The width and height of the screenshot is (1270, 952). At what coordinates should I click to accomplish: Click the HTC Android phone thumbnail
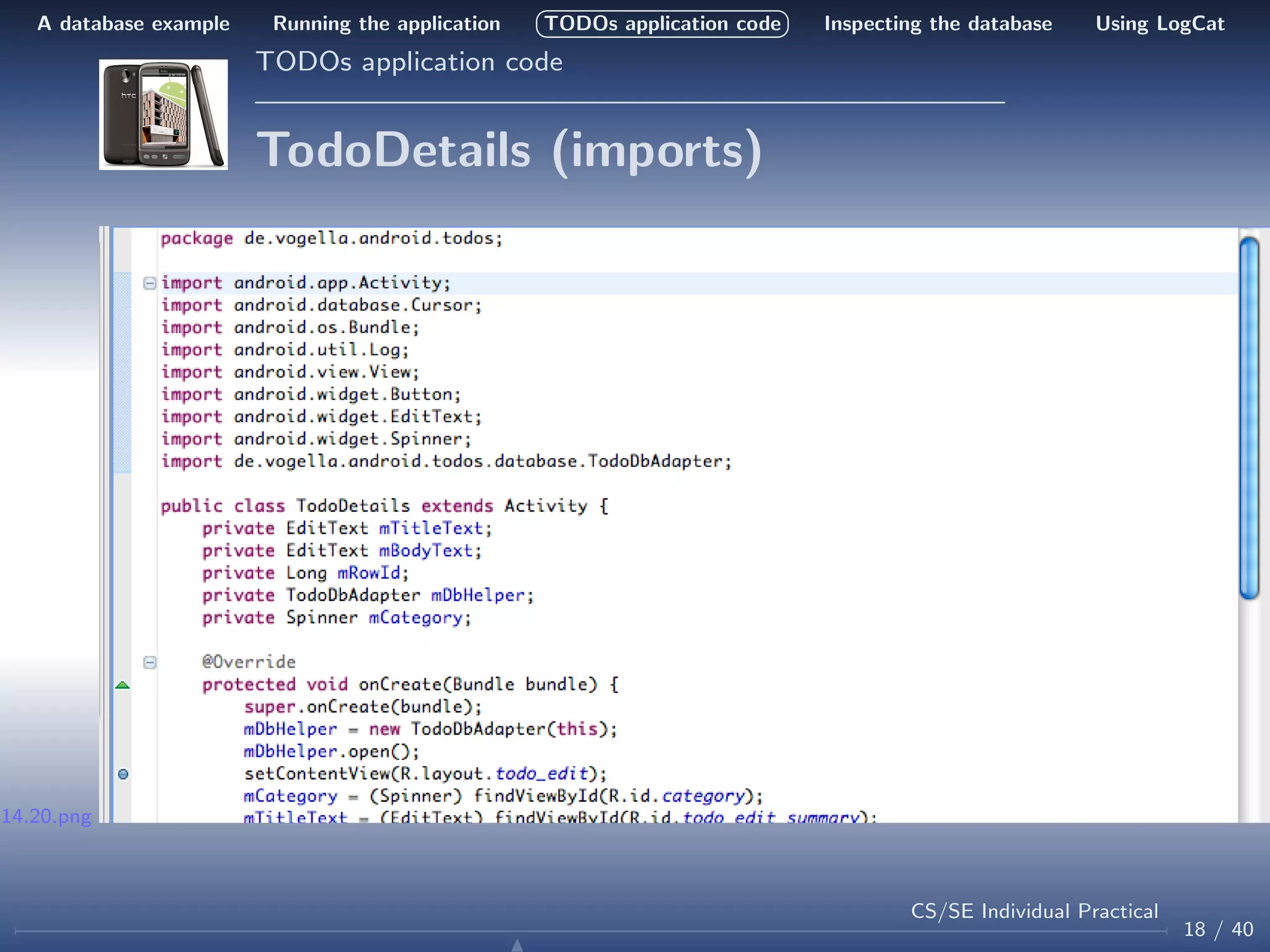[163, 115]
